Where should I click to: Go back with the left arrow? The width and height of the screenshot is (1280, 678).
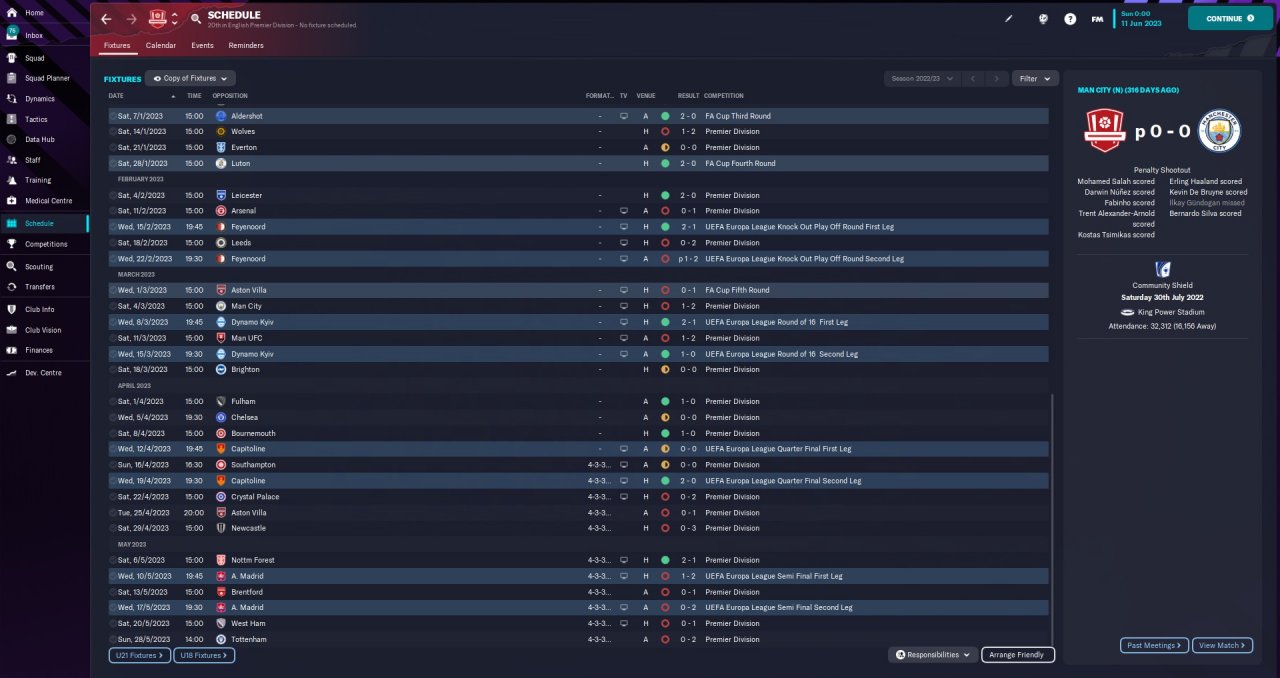click(x=106, y=19)
